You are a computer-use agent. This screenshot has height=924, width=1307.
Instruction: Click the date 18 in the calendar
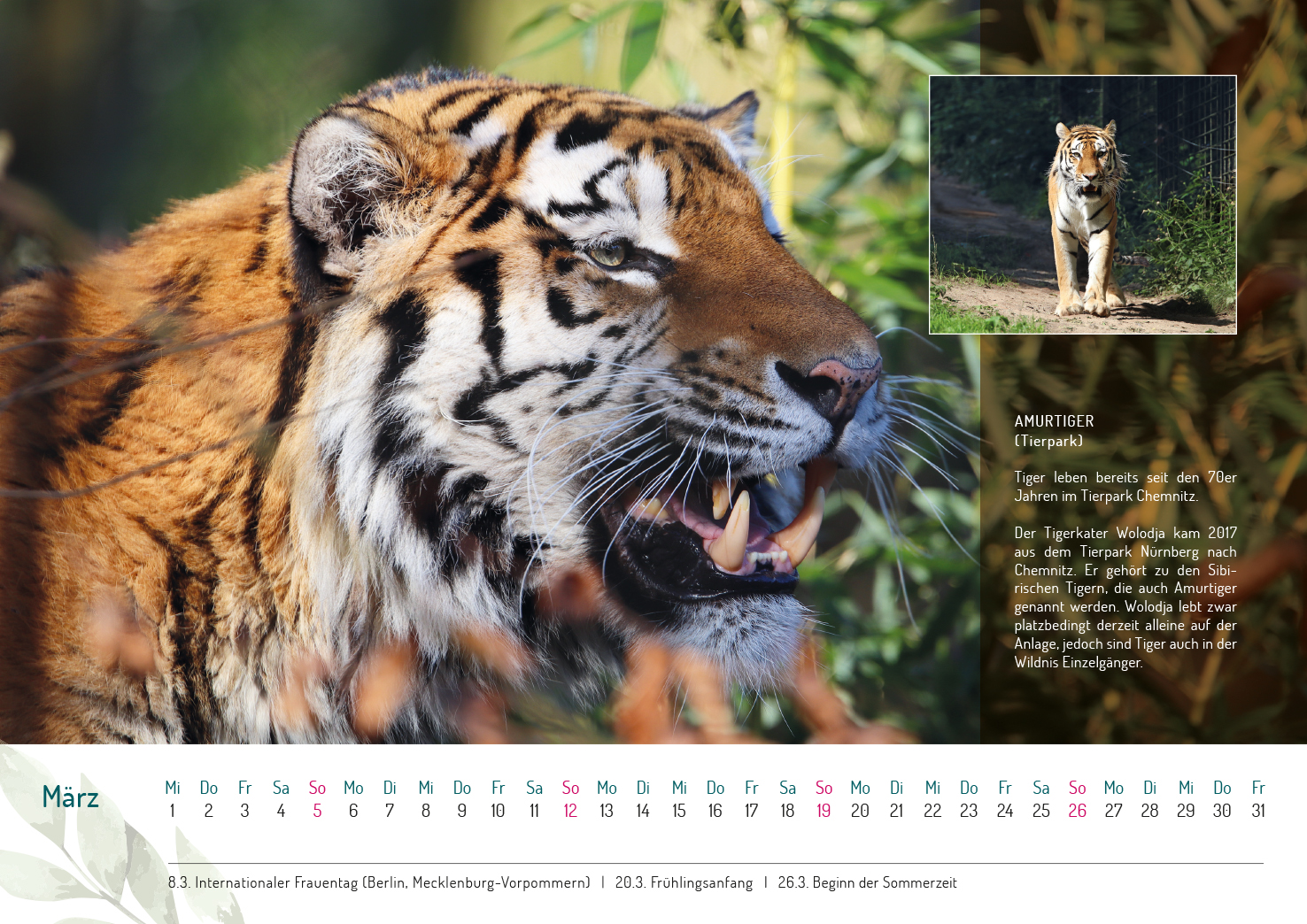tap(787, 811)
